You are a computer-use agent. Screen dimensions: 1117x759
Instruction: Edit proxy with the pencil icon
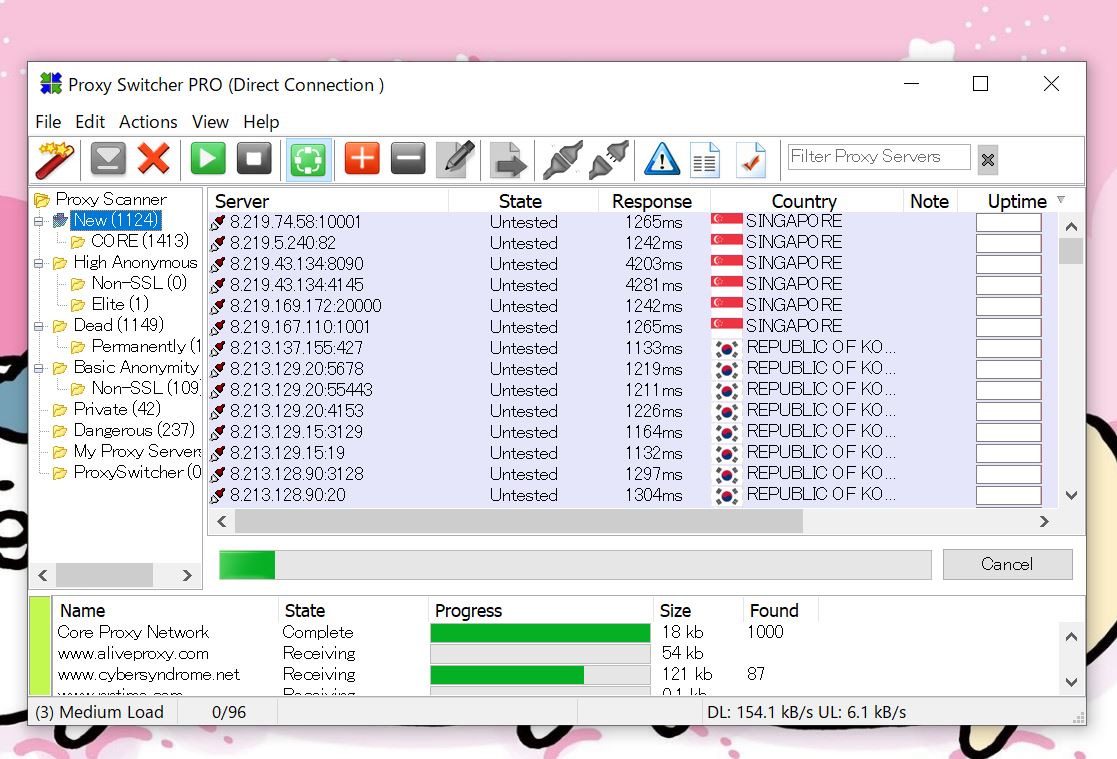coord(456,158)
